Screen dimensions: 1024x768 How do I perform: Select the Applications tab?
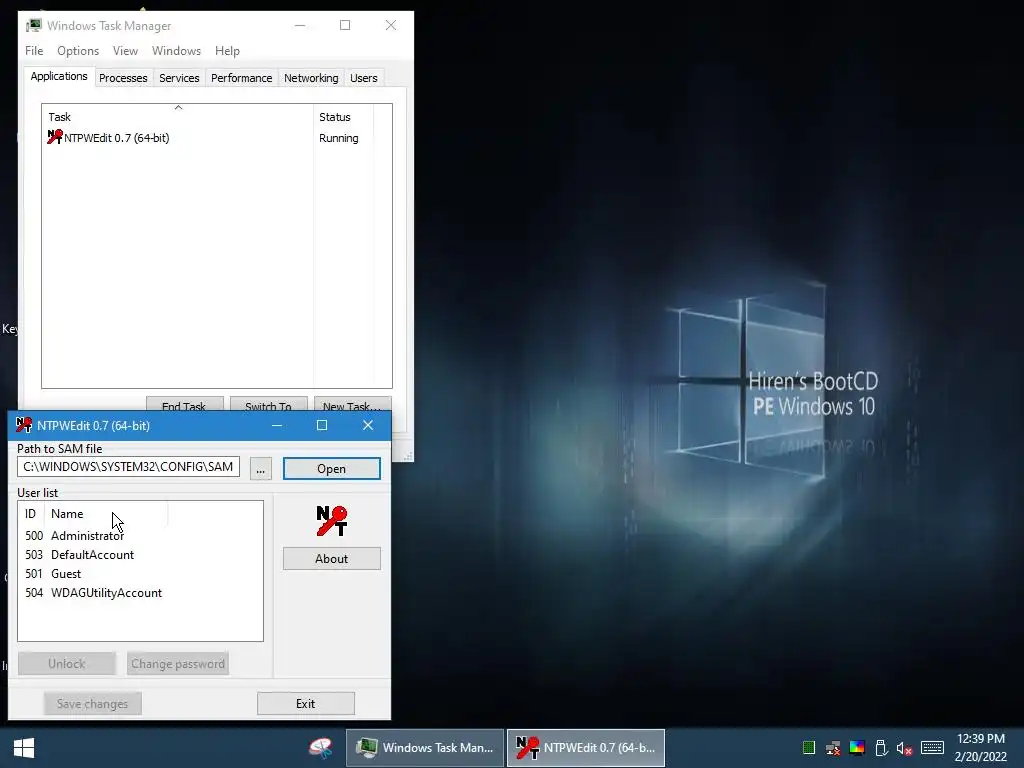click(x=59, y=76)
